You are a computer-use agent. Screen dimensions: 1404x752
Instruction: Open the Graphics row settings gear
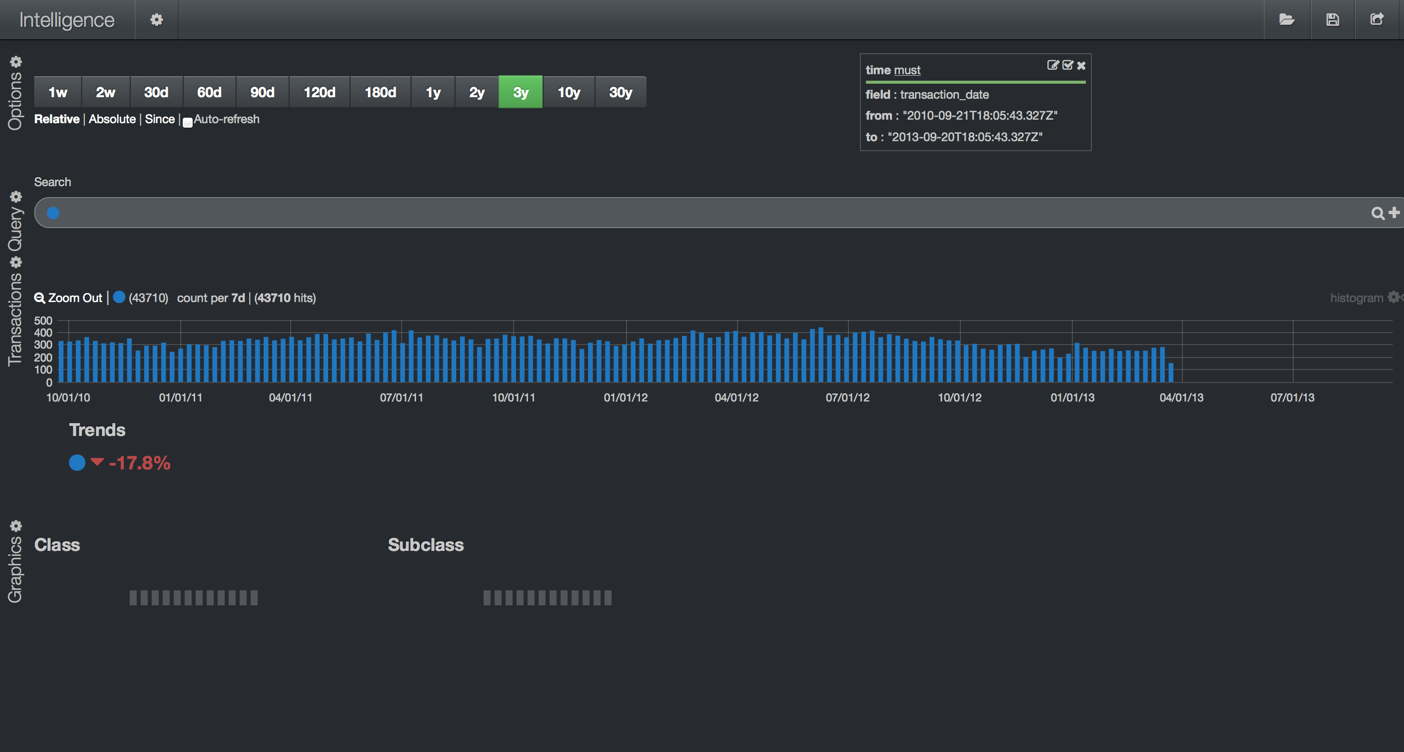[x=16, y=526]
